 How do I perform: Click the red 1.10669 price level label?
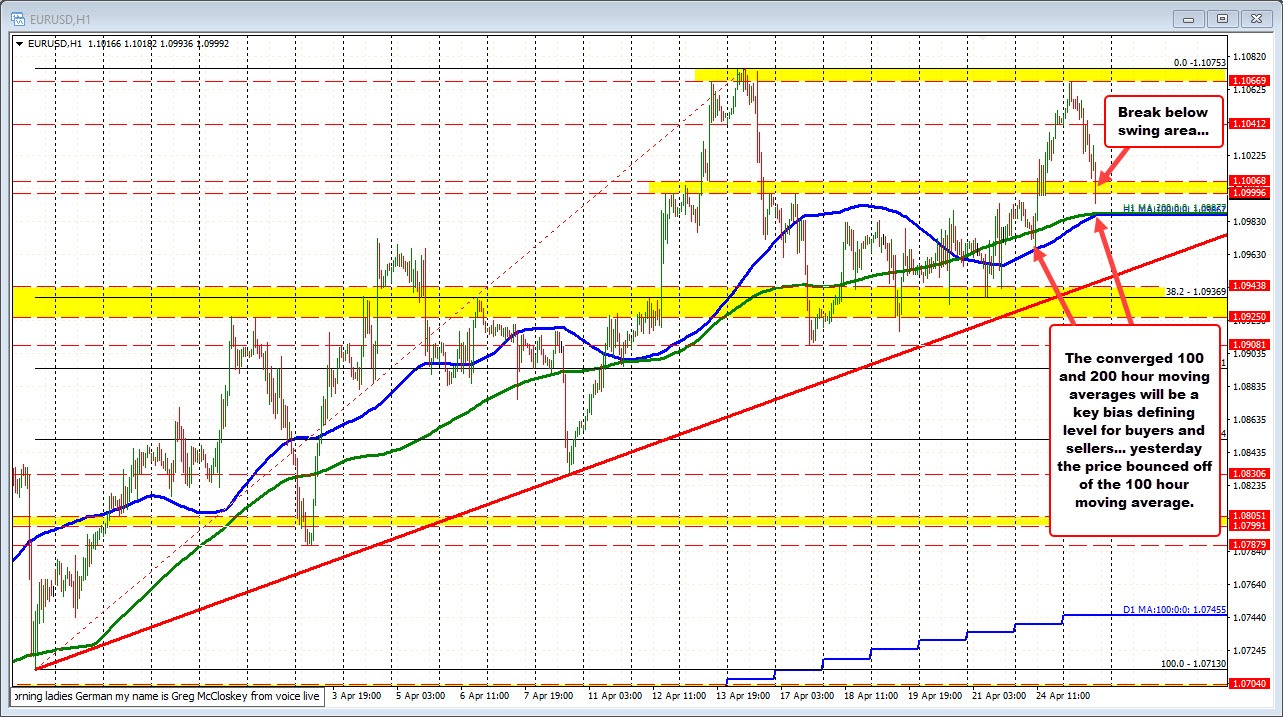1250,80
